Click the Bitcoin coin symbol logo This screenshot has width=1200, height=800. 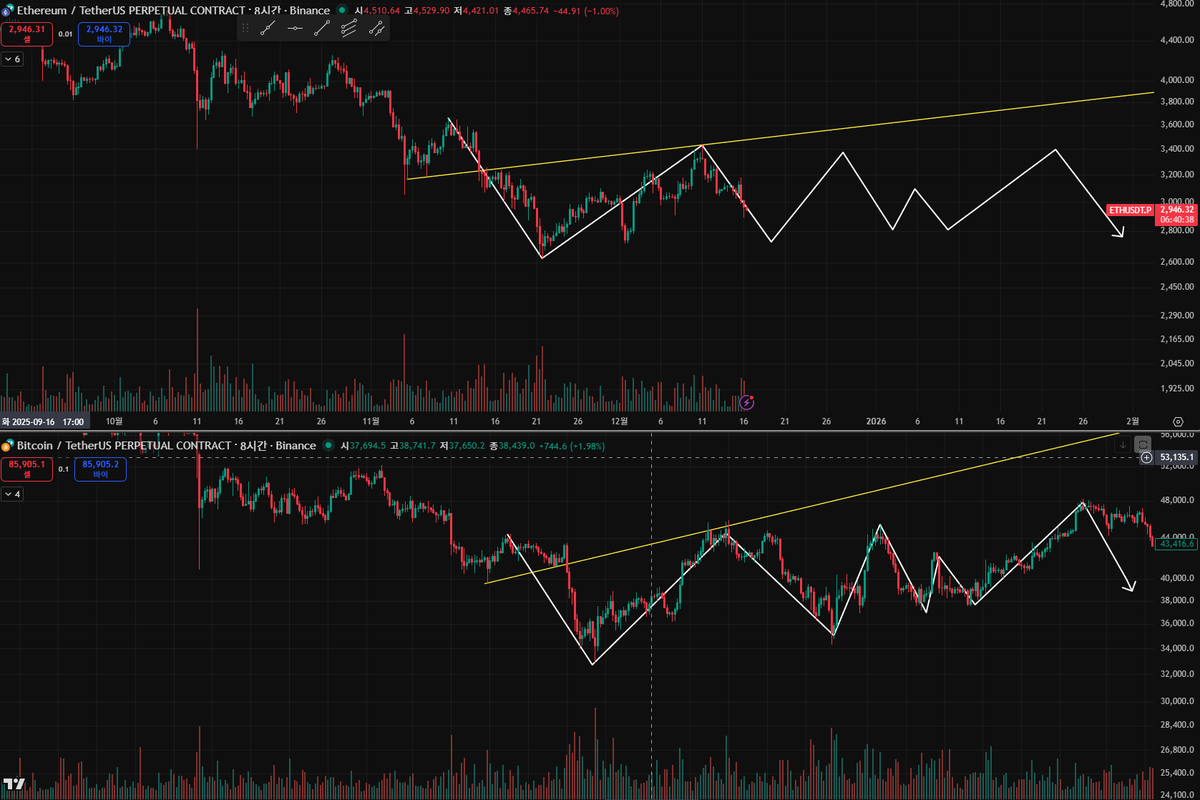pyautogui.click(x=7, y=446)
